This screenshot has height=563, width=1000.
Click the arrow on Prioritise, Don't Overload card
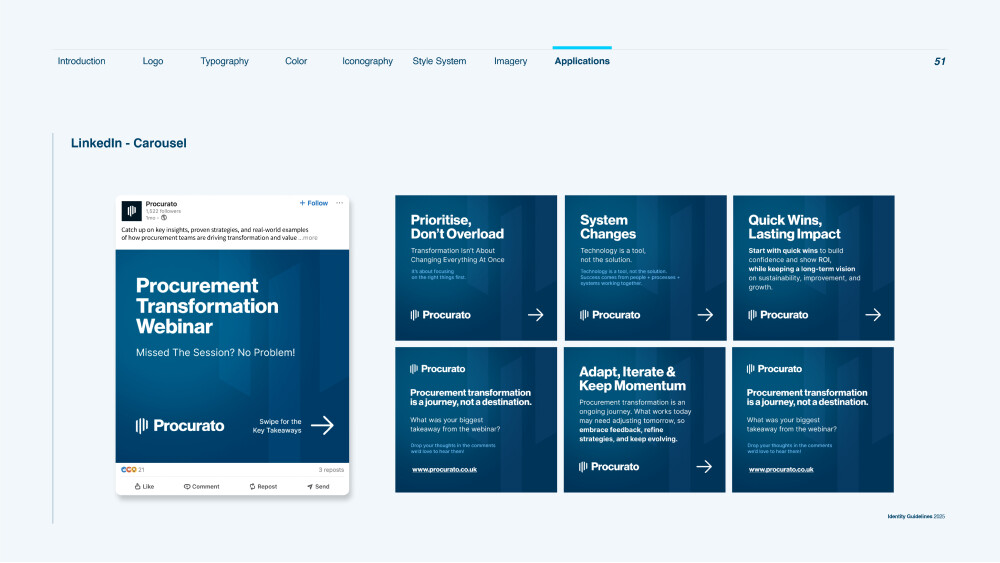(536, 315)
